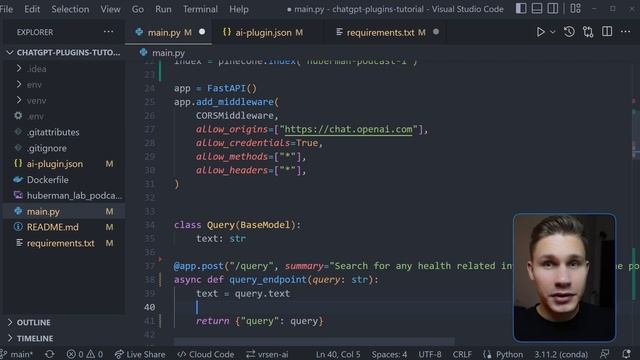The image size is (640, 360).
Task: Toggle the bottom panel layout icon
Action: (537, 9)
